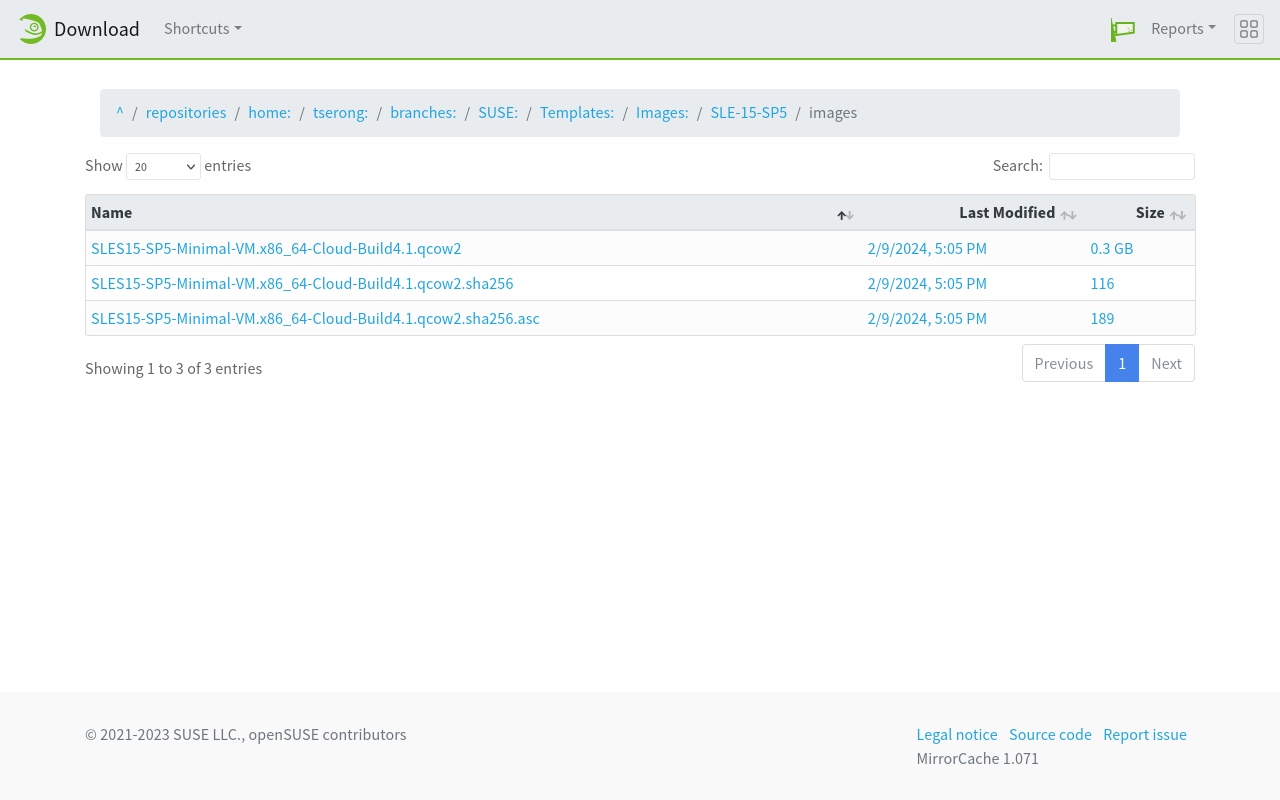Click the Download brand text in the navbar
This screenshot has height=800, width=1280.
[98, 29]
